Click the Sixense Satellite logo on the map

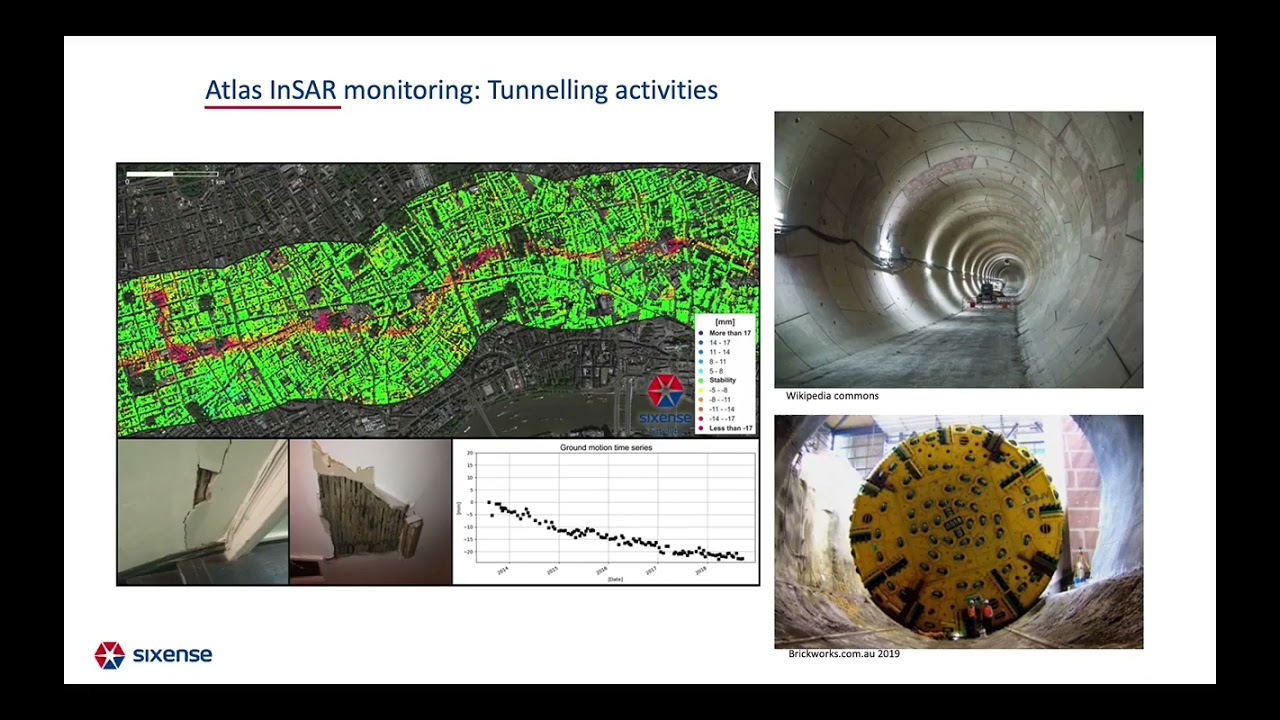[665, 404]
